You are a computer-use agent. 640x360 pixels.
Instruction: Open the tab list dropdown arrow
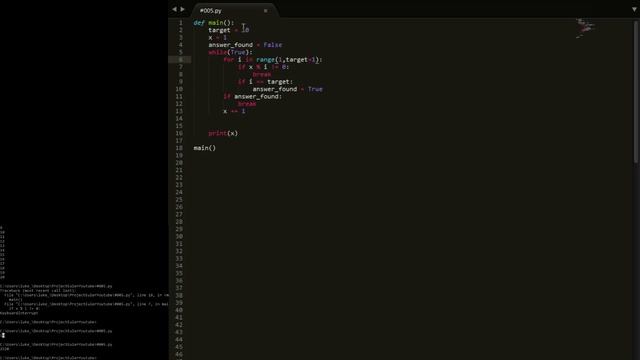635,9
